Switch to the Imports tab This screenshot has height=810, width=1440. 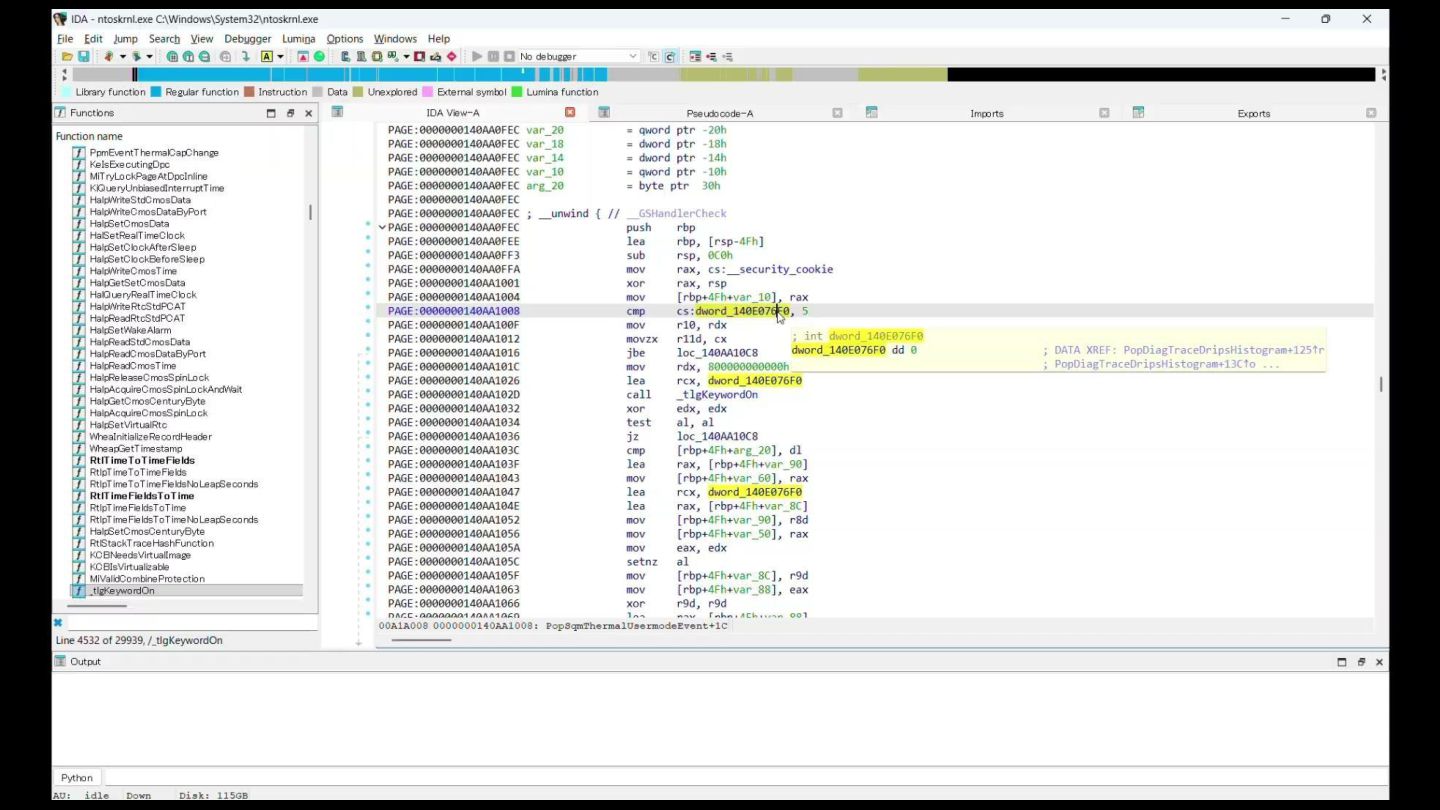coord(986,114)
